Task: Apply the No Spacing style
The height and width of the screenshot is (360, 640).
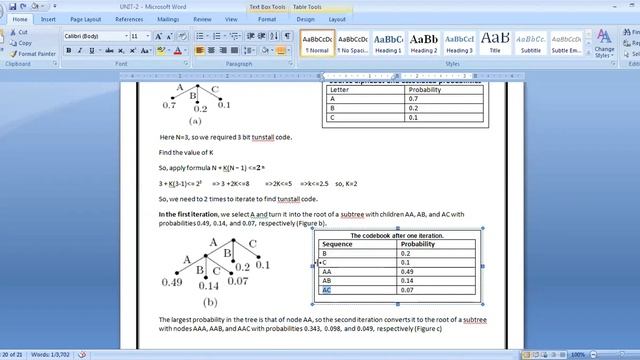Action: [353, 43]
